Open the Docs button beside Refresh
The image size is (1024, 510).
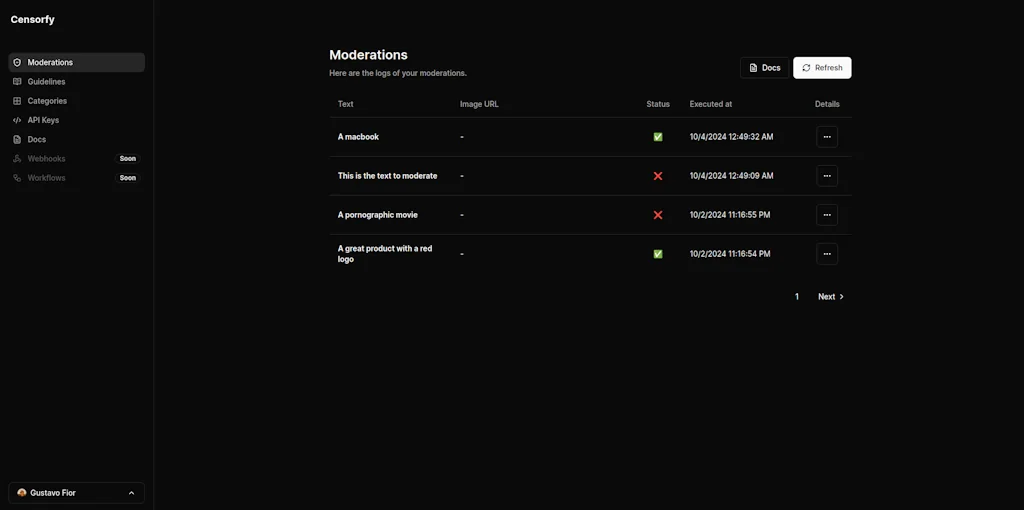pos(765,68)
